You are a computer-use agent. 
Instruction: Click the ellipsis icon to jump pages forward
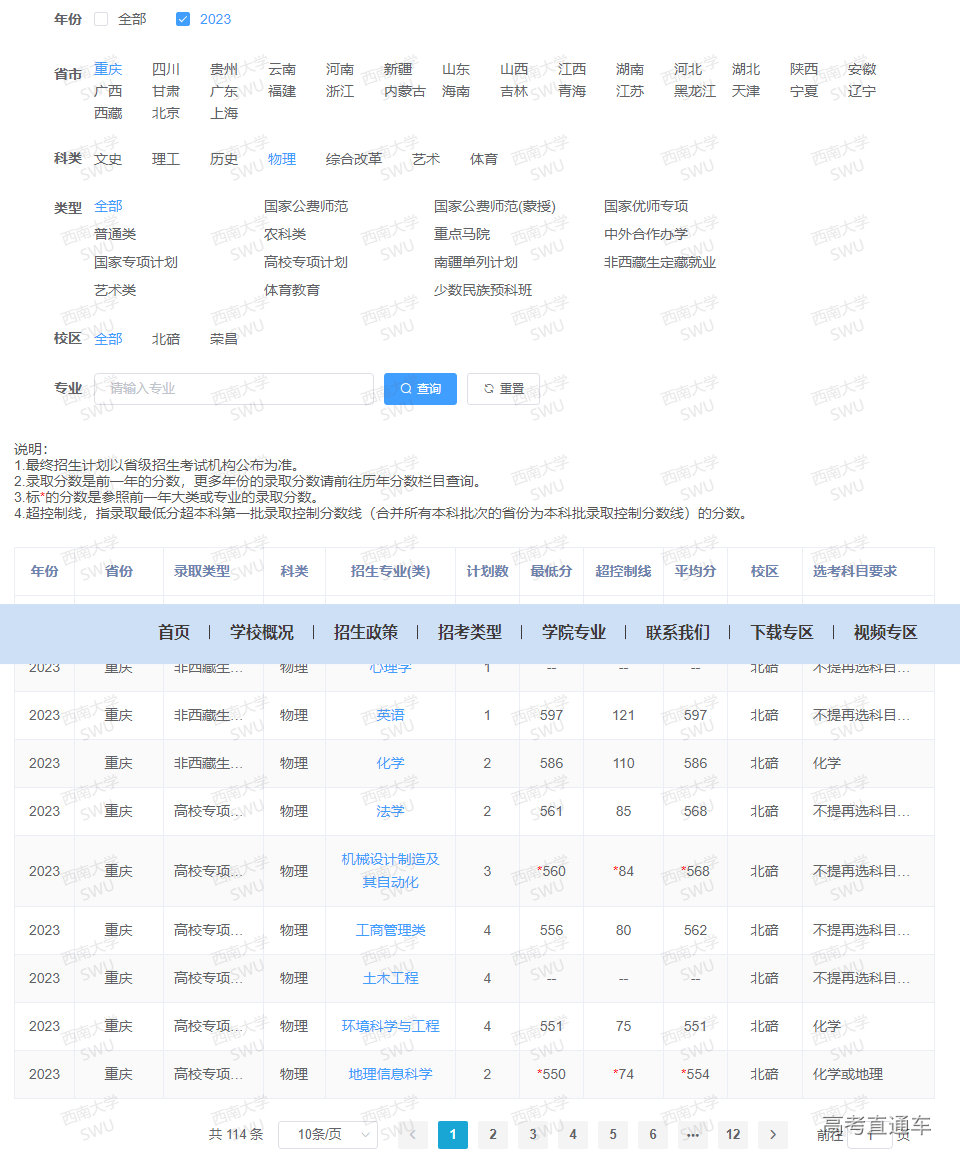point(692,1135)
